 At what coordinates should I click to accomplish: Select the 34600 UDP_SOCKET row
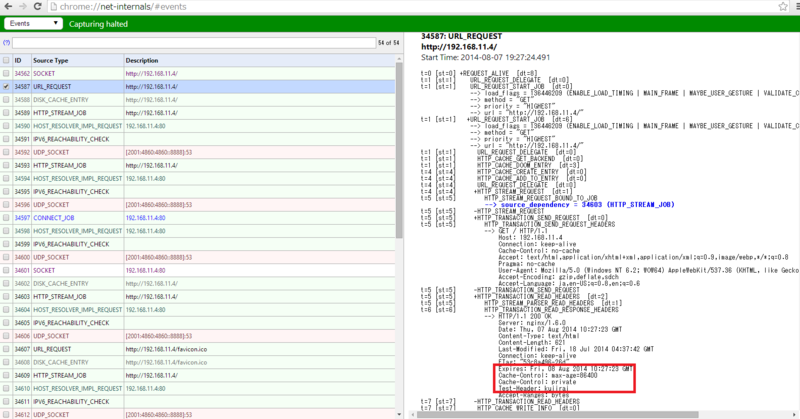tap(197, 257)
